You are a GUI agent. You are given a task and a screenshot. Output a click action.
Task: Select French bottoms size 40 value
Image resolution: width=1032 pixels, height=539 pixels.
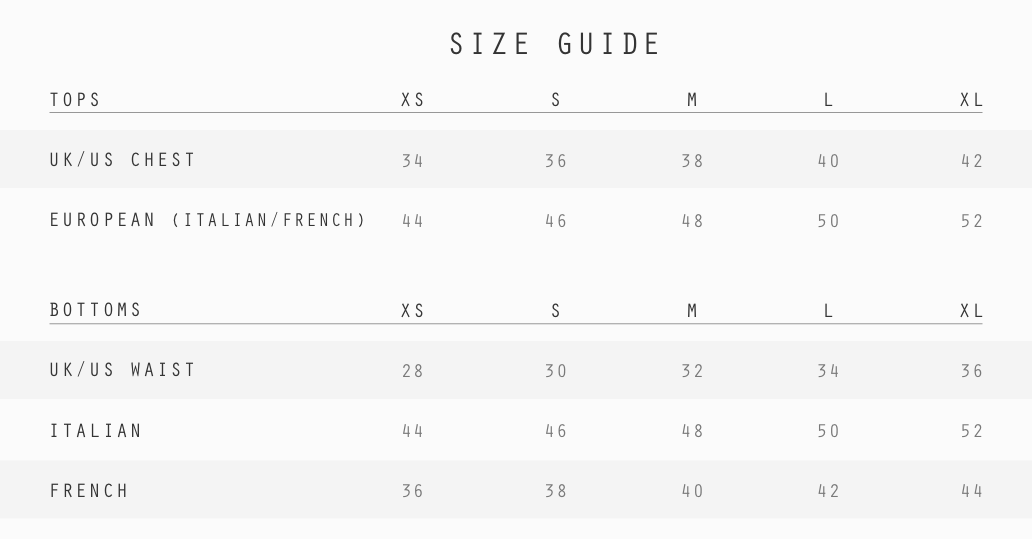click(x=692, y=491)
